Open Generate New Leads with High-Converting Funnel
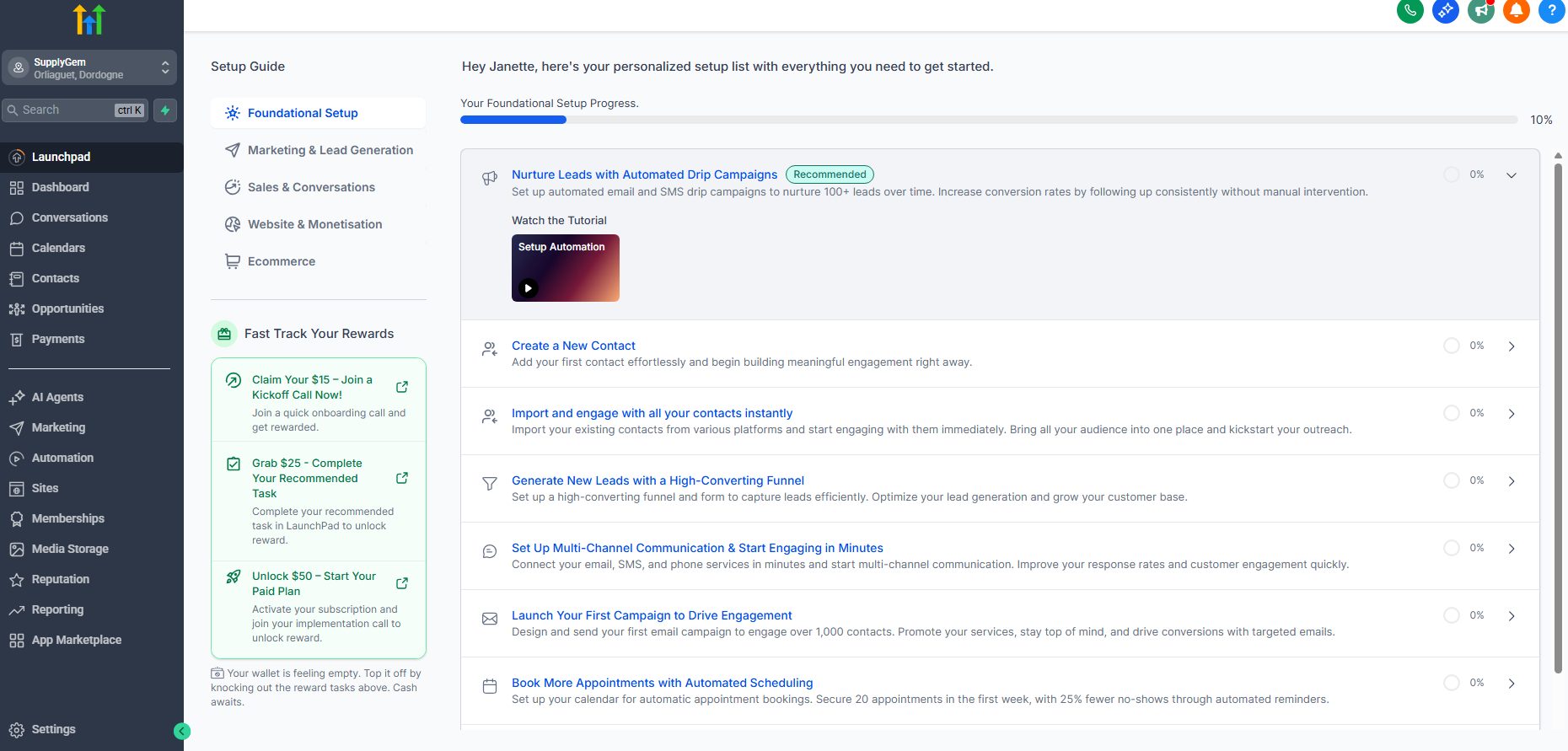This screenshot has width=1568, height=751. pos(658,480)
